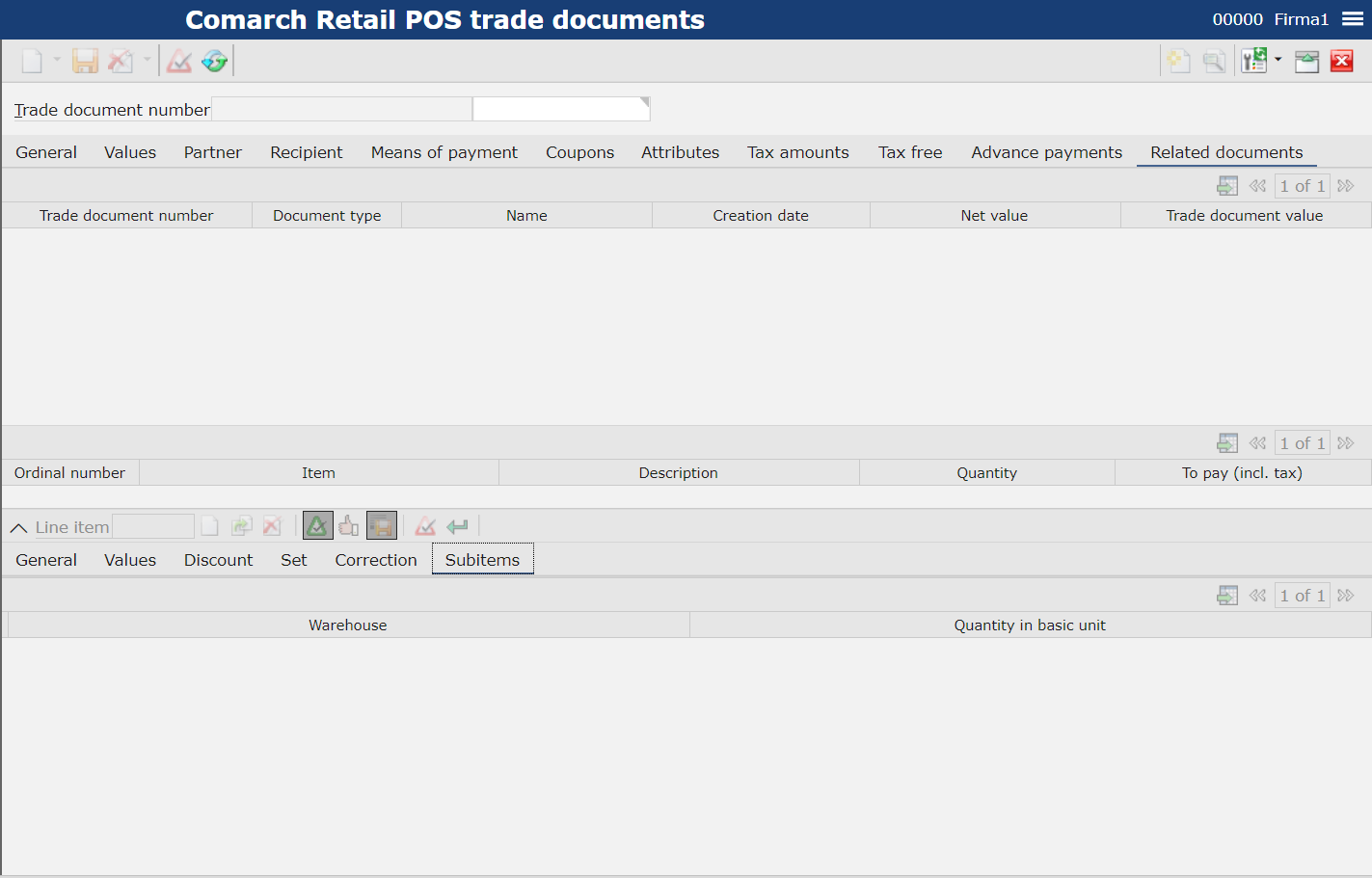Toggle the green triangle validate line item button
Image resolution: width=1372 pixels, height=878 pixels.
click(317, 526)
